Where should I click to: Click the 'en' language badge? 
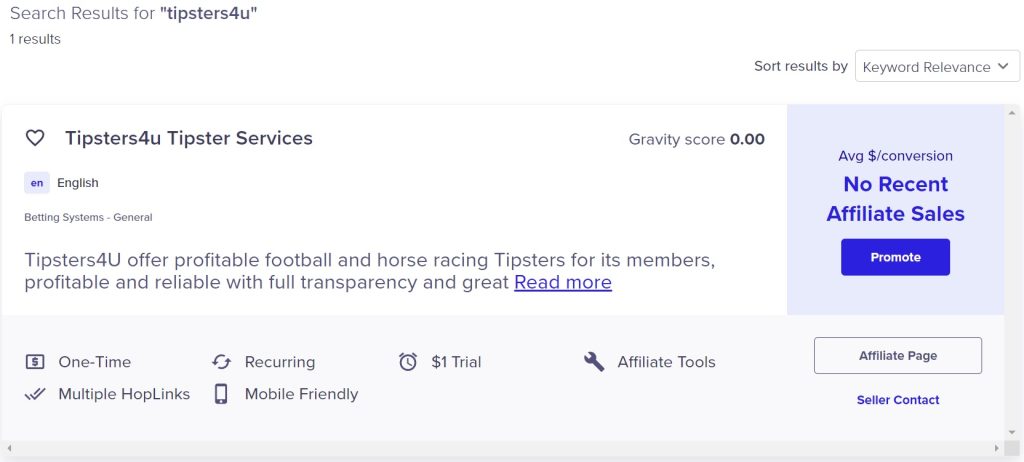pyautogui.click(x=37, y=183)
